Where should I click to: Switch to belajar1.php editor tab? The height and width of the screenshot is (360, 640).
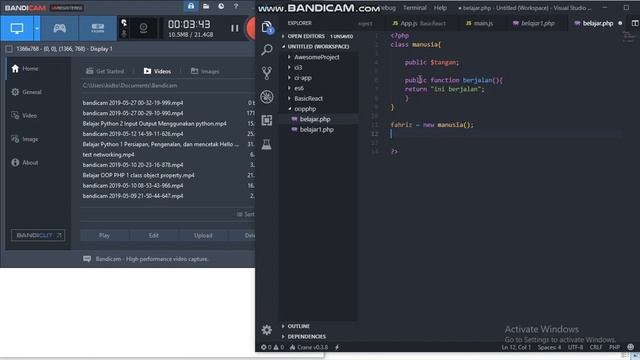click(534, 23)
